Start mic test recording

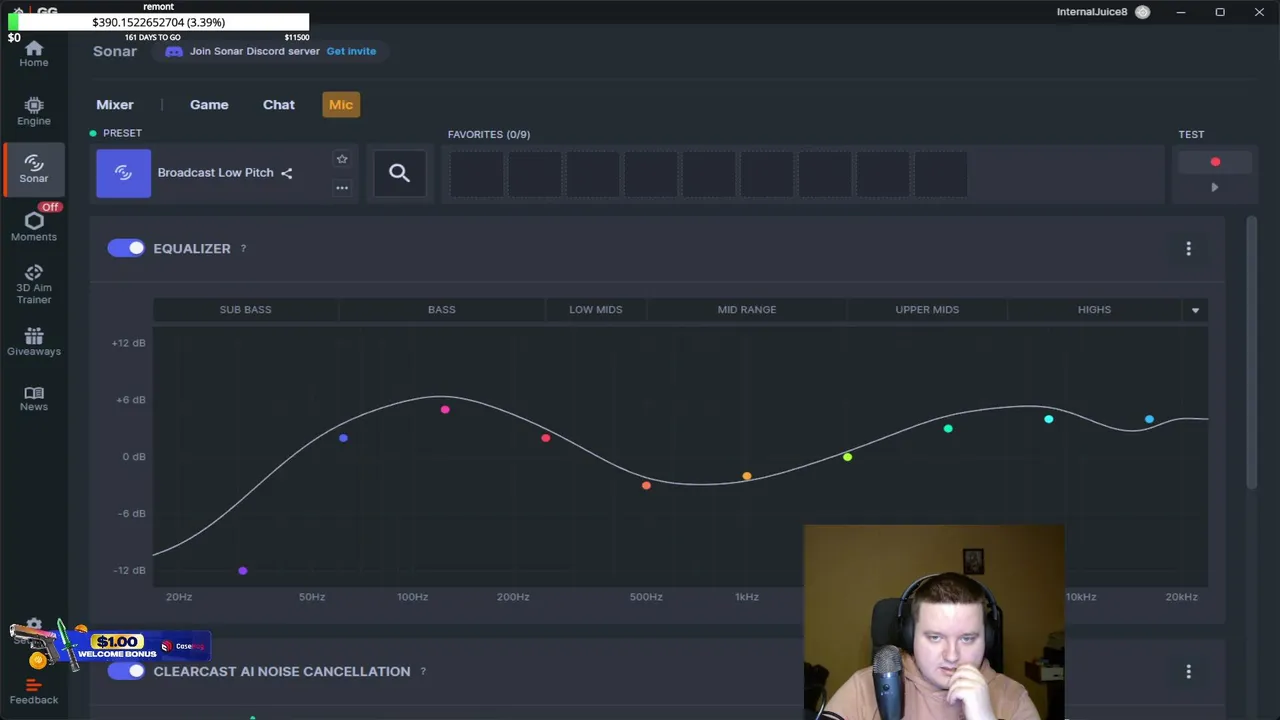pos(1215,162)
